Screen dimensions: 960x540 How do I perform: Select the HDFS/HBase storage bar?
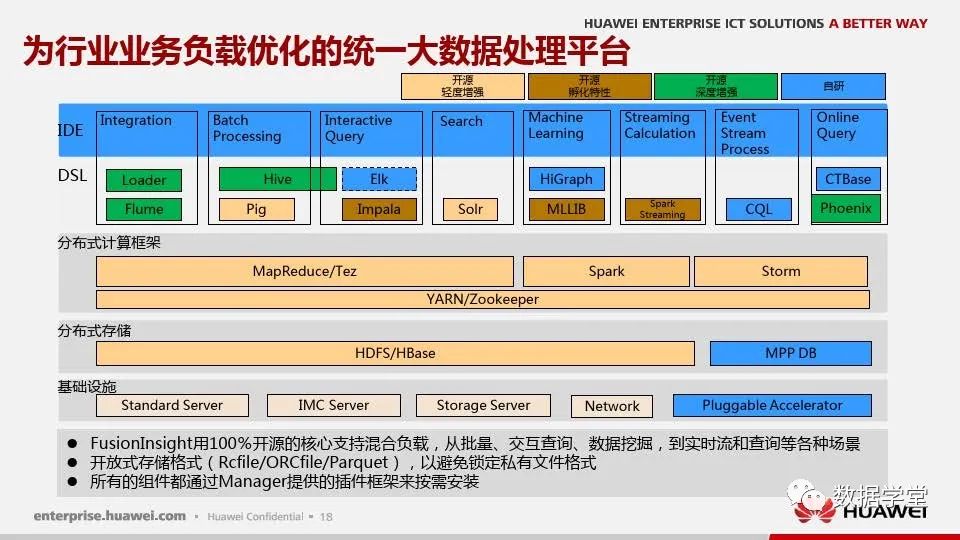396,353
